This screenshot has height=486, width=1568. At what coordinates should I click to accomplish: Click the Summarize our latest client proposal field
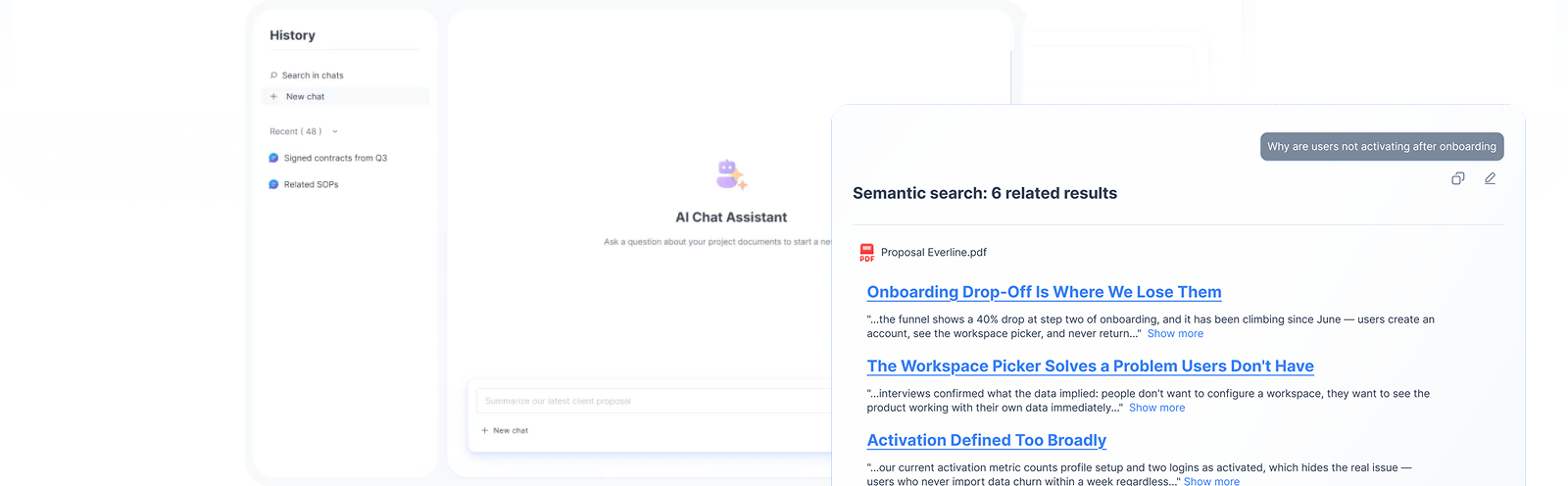(x=655, y=401)
